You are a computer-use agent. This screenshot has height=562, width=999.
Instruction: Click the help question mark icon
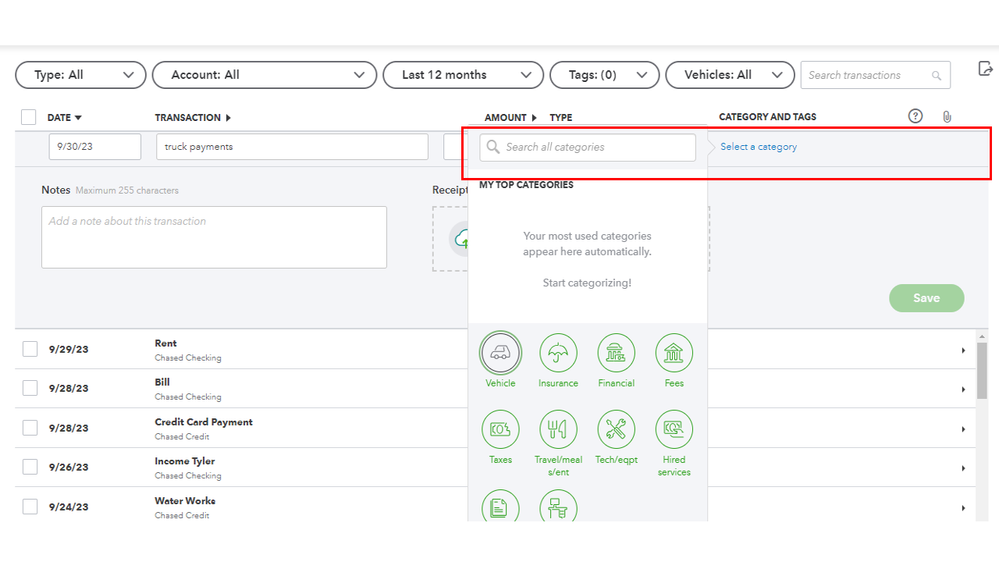pyautogui.click(x=915, y=116)
